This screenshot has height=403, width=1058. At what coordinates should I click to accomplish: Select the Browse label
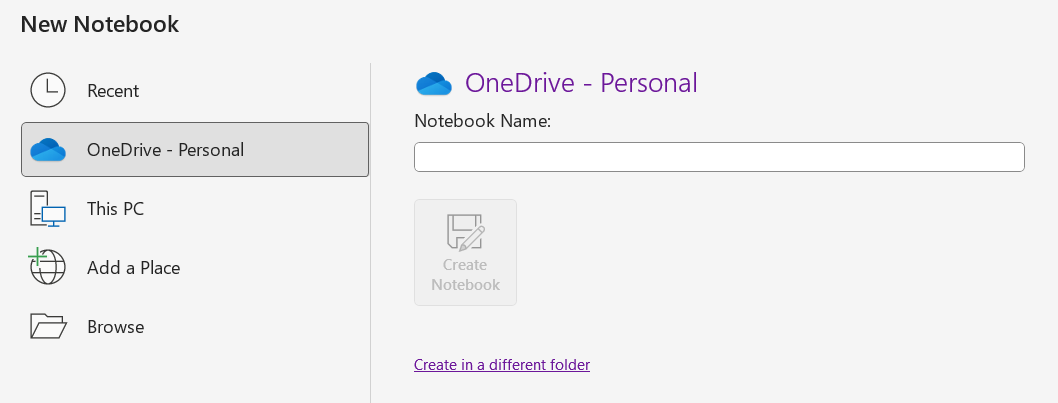[x=115, y=327]
